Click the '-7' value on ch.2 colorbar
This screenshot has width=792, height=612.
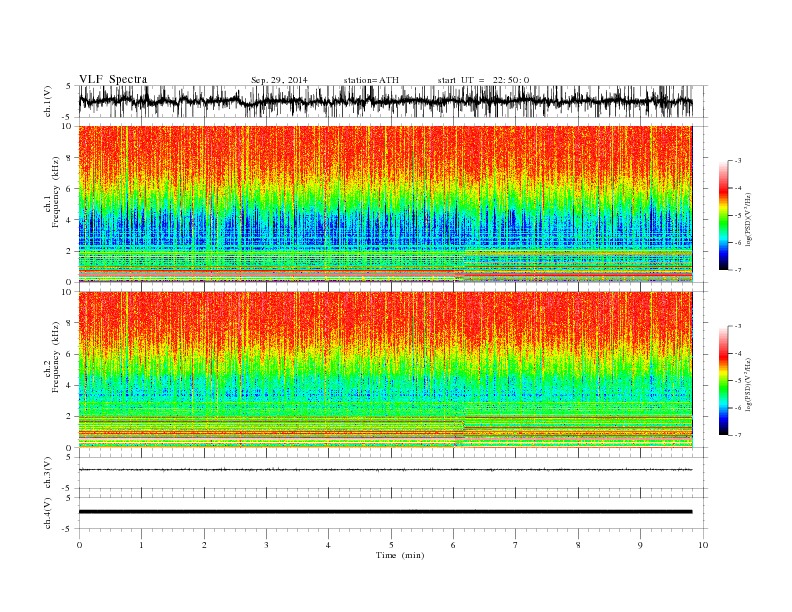click(x=738, y=435)
